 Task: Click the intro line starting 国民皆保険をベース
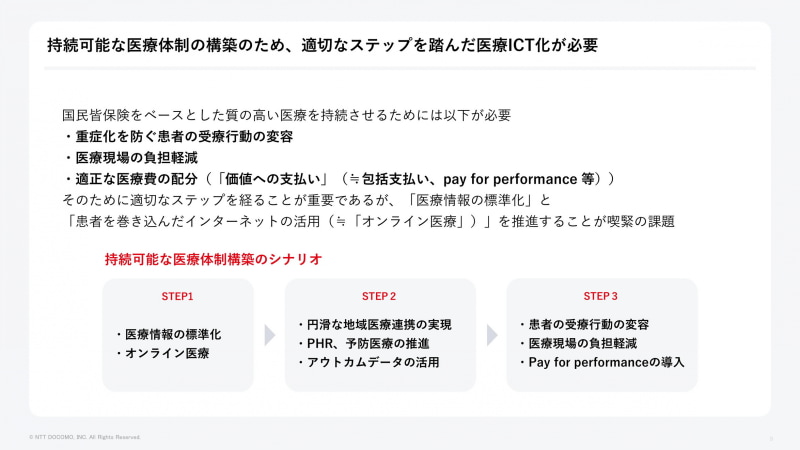(287, 116)
